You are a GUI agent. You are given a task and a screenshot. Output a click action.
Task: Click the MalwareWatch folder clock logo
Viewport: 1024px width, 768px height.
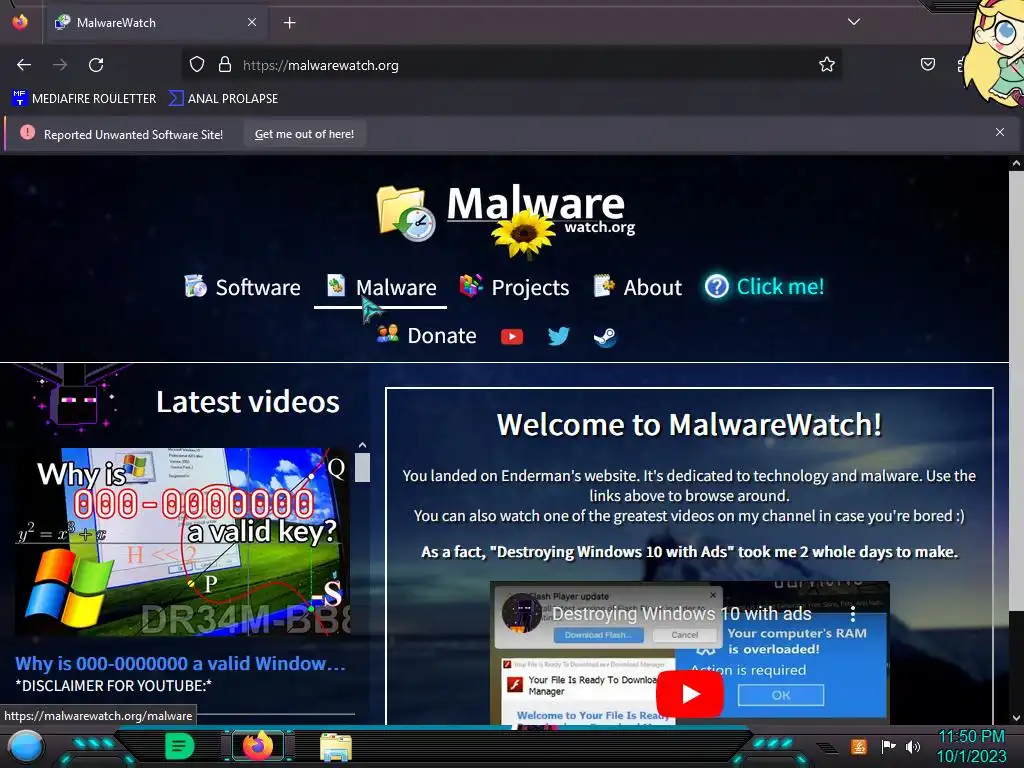click(x=406, y=213)
